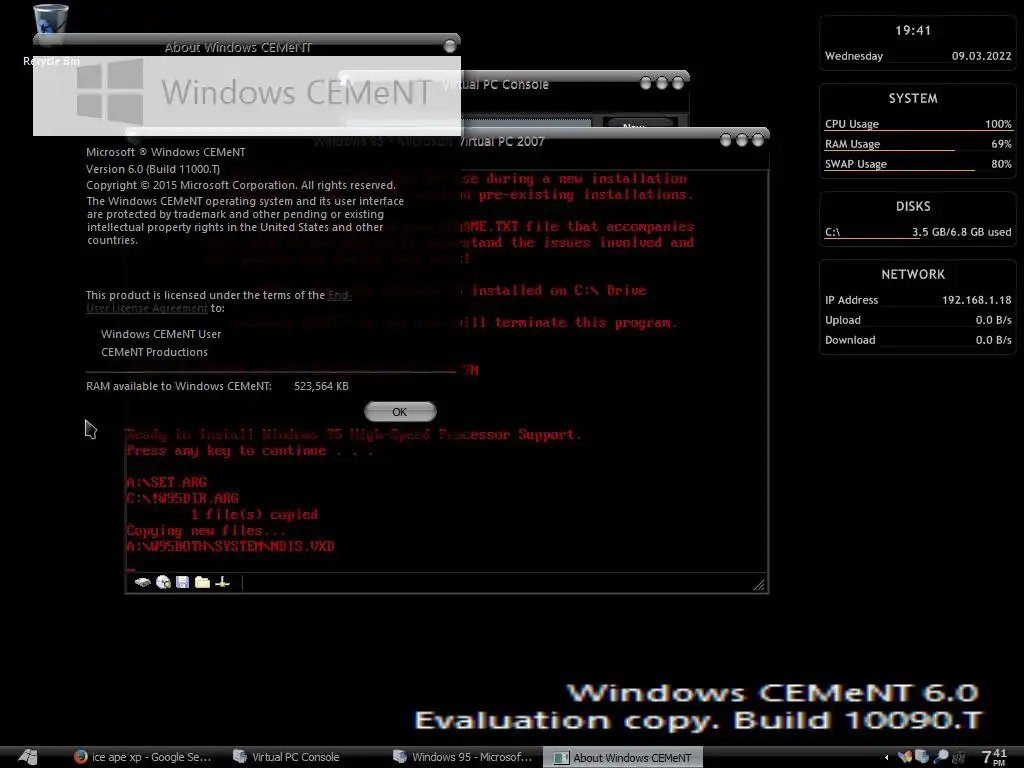This screenshot has width=1024, height=768.
Task: Click 'Version 6.0 (Build 11000.T)' text
Action: [x=153, y=169]
